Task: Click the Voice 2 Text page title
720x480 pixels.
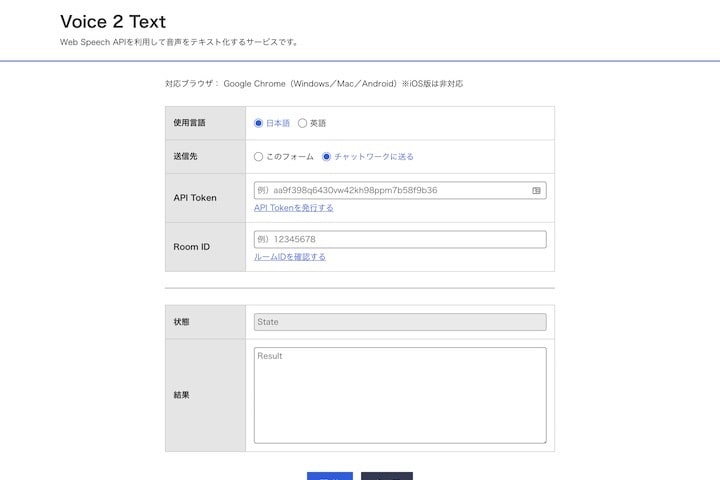Action: (113, 22)
